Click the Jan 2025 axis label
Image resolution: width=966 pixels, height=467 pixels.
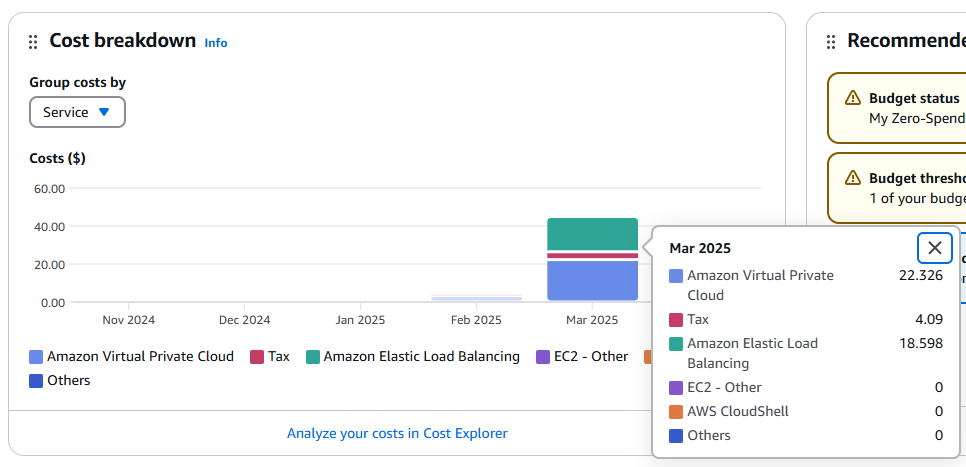(360, 320)
